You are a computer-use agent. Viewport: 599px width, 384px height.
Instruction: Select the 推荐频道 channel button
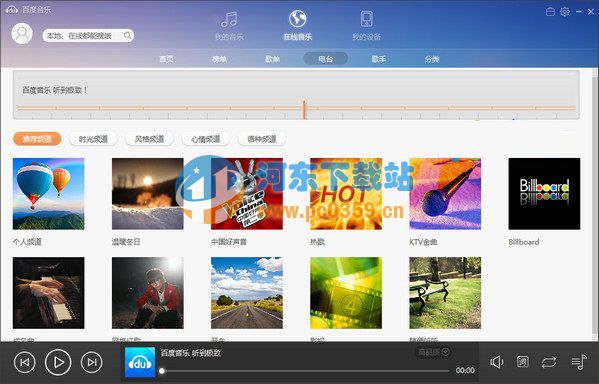pos(37,139)
